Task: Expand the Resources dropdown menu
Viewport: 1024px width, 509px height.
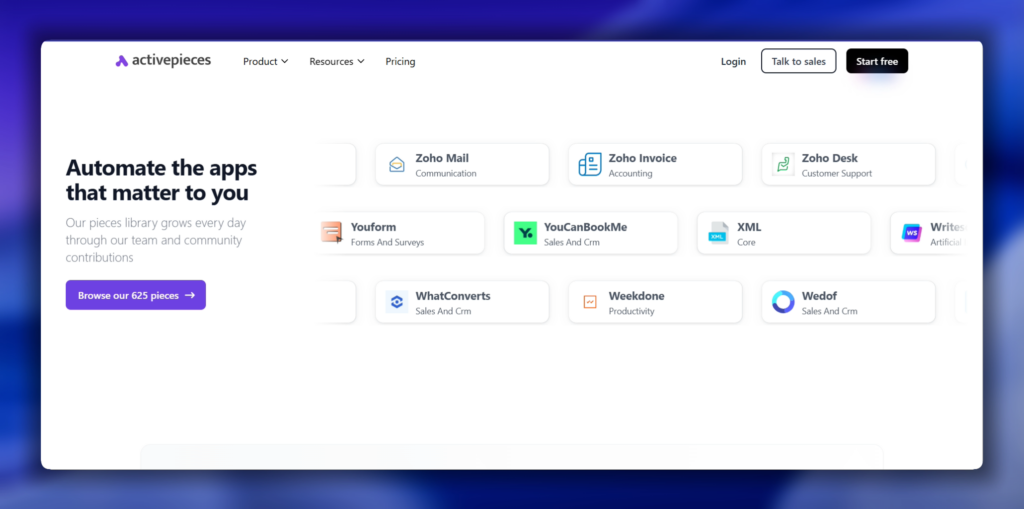Action: (337, 61)
